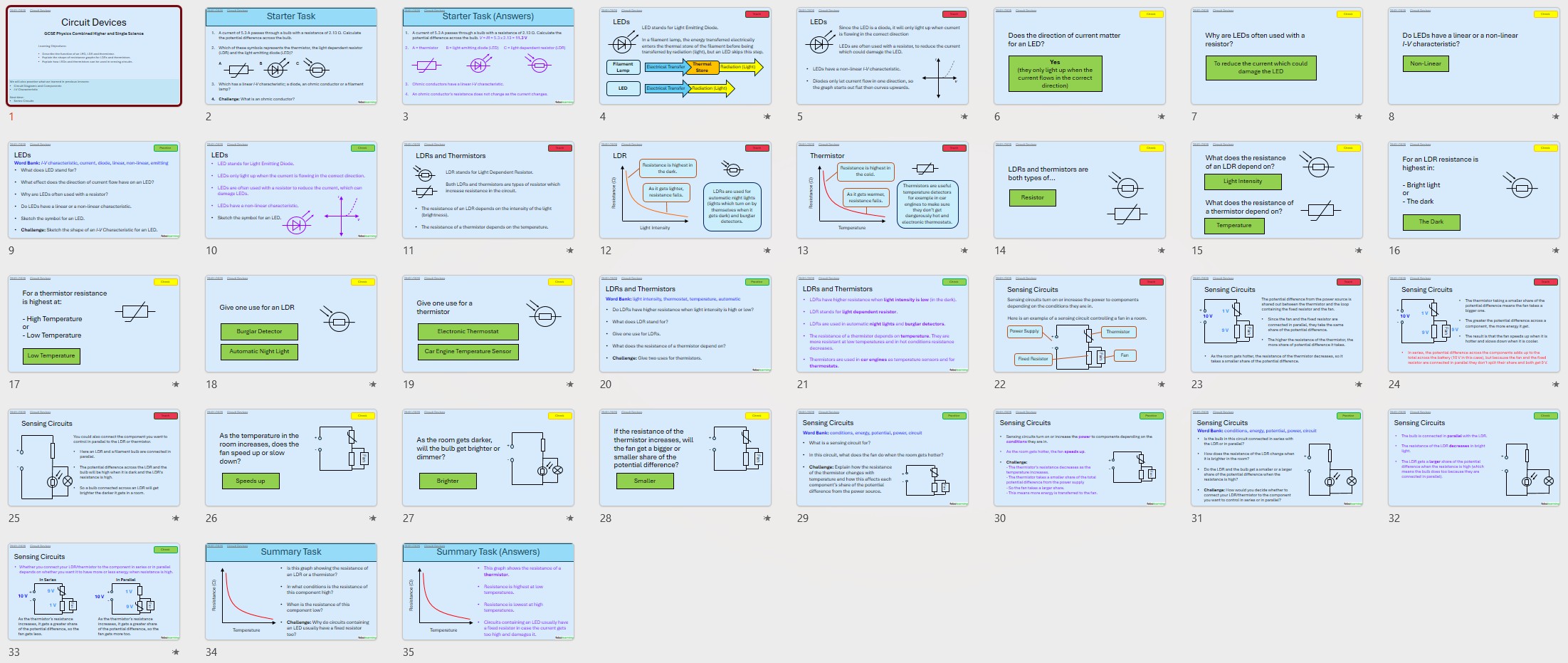
Task: Click the star icon below slide 19
Action: [569, 385]
